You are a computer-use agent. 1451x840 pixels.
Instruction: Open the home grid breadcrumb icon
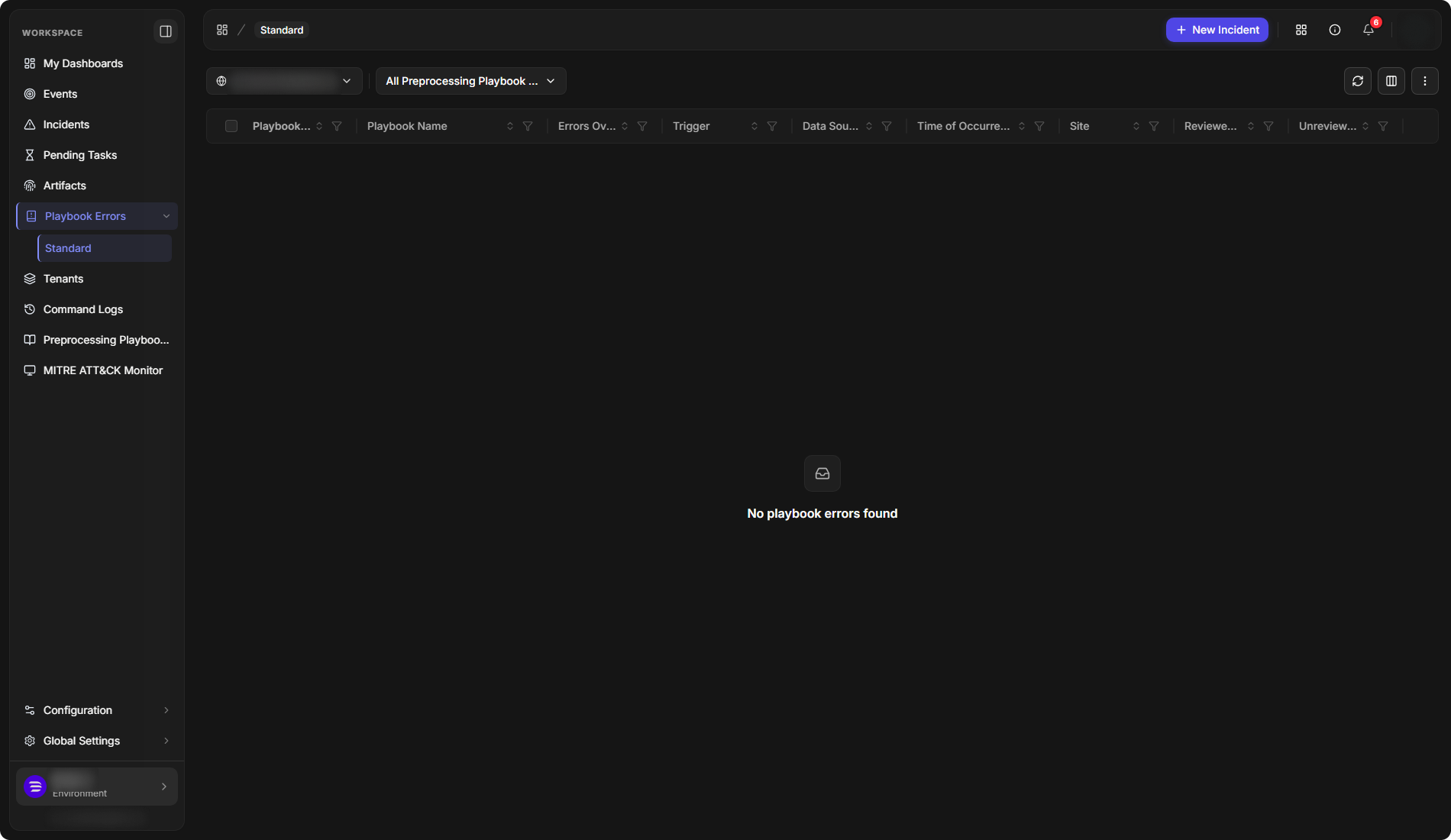click(222, 30)
